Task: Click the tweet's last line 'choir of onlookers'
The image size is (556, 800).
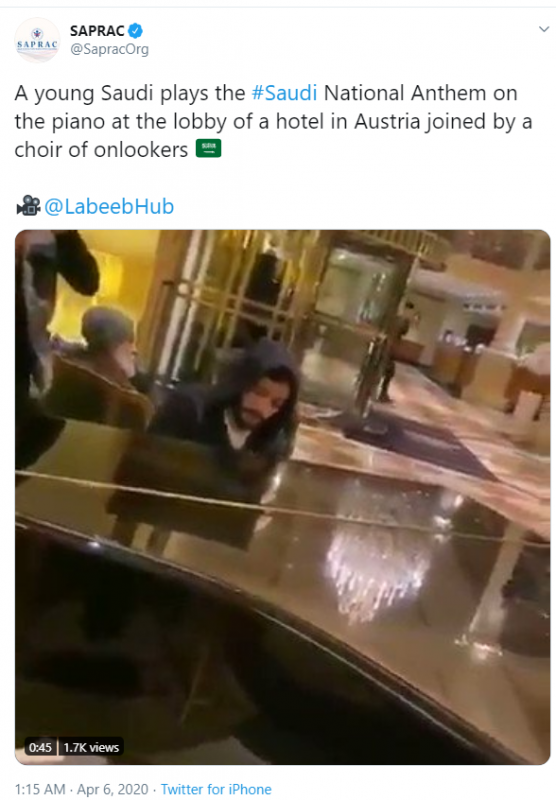Action: [101, 149]
